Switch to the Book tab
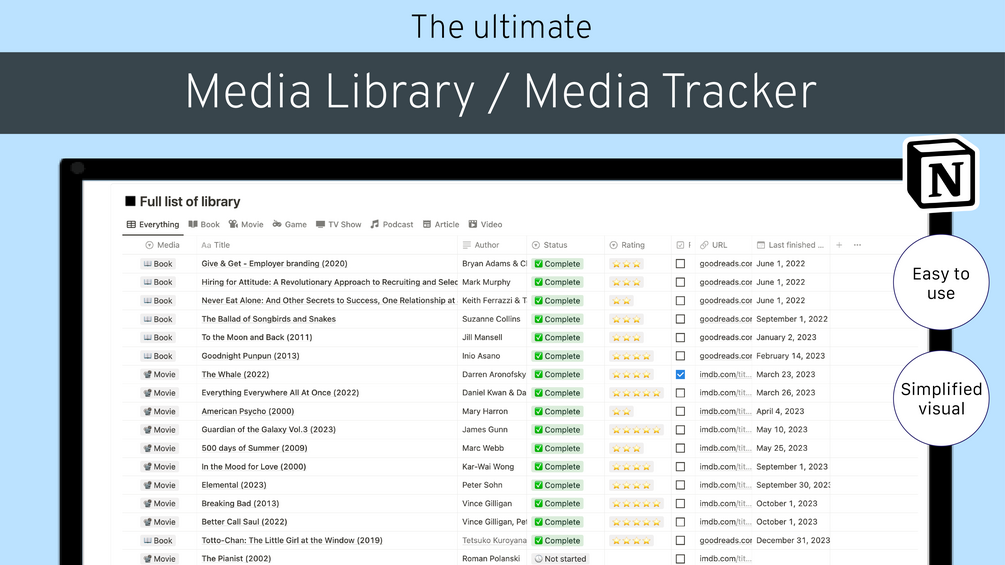This screenshot has width=1005, height=565. (x=204, y=224)
